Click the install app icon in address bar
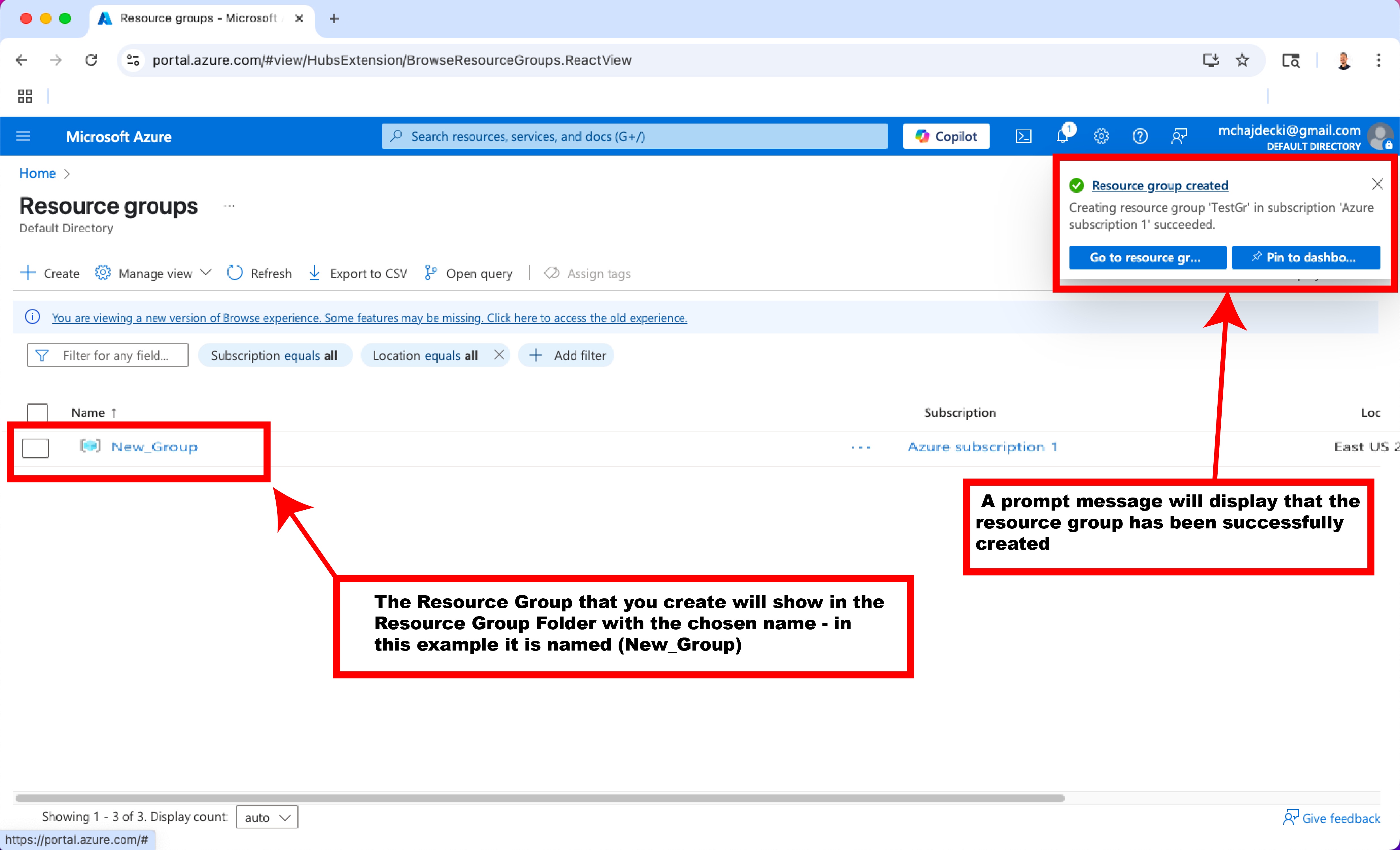 (1211, 60)
